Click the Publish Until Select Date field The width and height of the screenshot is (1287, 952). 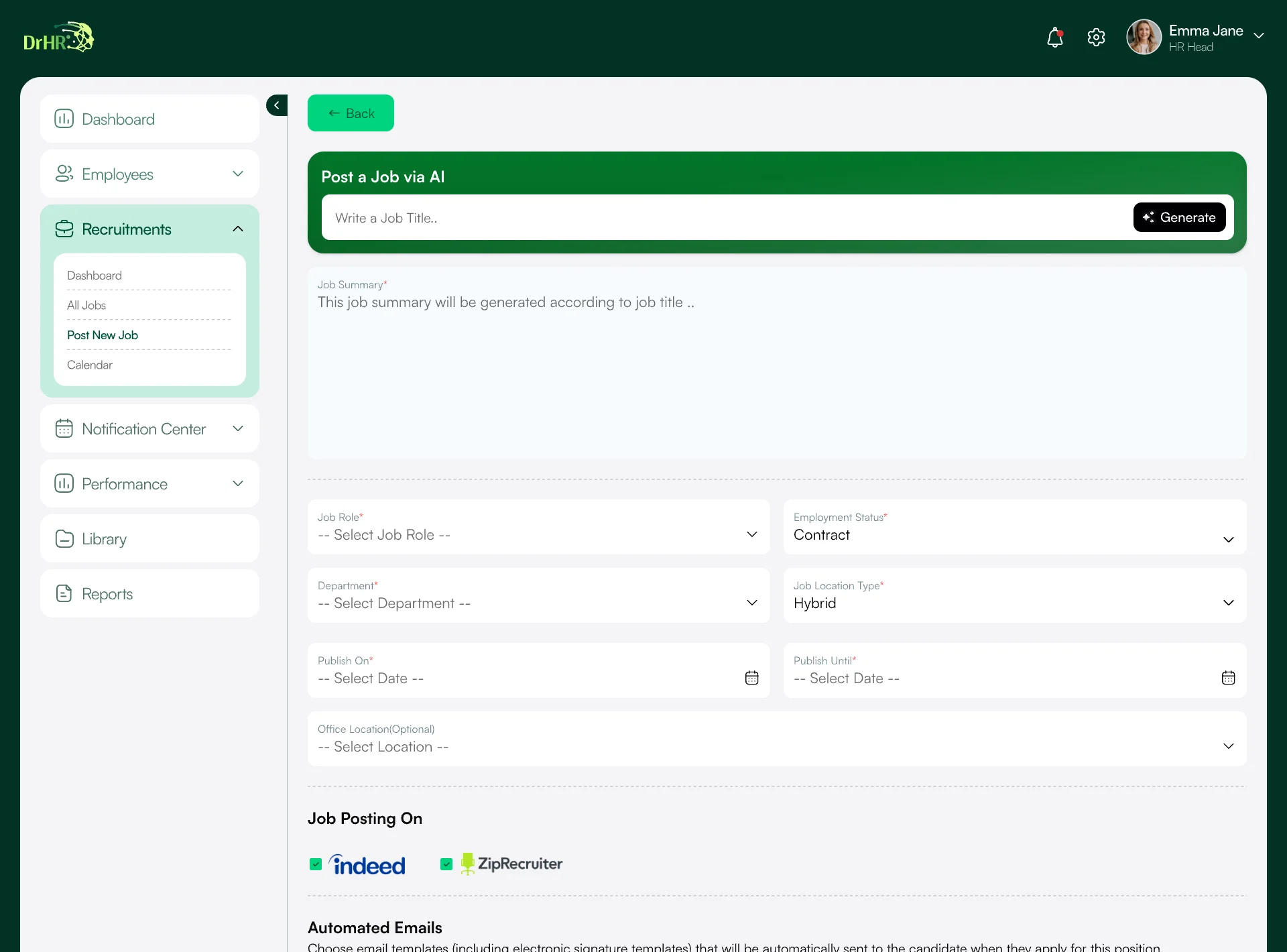pyautogui.click(x=1015, y=670)
